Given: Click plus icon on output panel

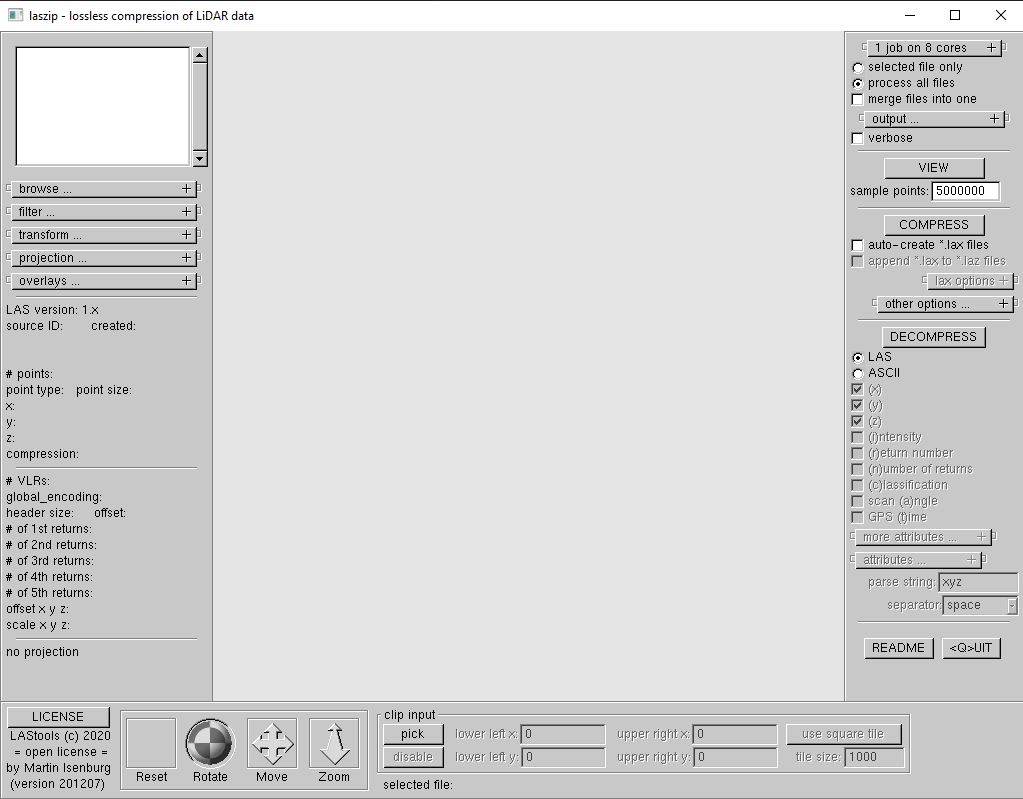Looking at the screenshot, I should pyautogui.click(x=994, y=119).
